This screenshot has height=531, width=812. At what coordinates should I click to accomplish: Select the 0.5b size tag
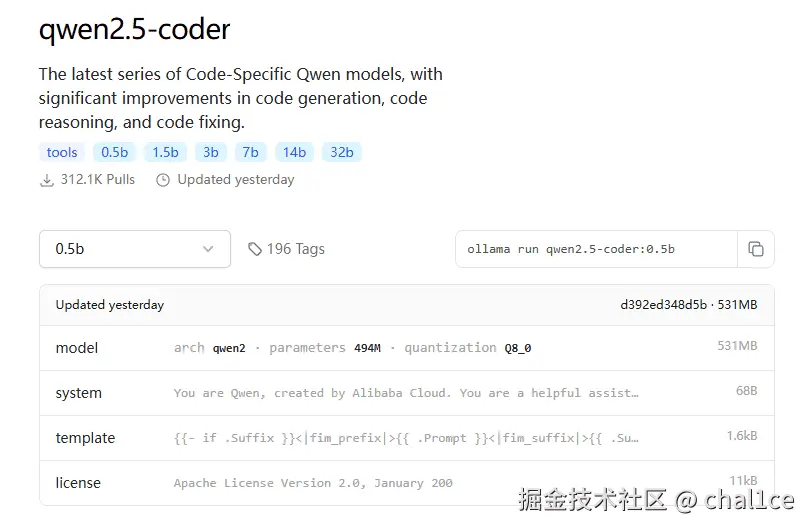click(x=114, y=152)
